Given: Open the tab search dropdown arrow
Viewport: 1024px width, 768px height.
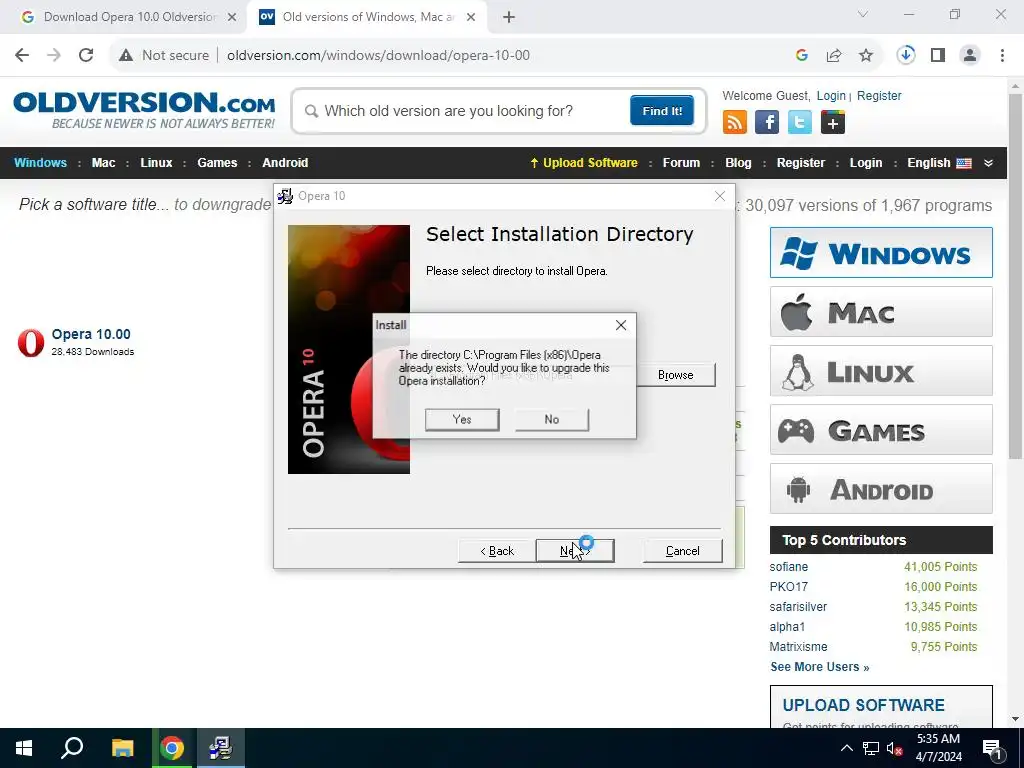Looking at the screenshot, I should click(x=863, y=14).
